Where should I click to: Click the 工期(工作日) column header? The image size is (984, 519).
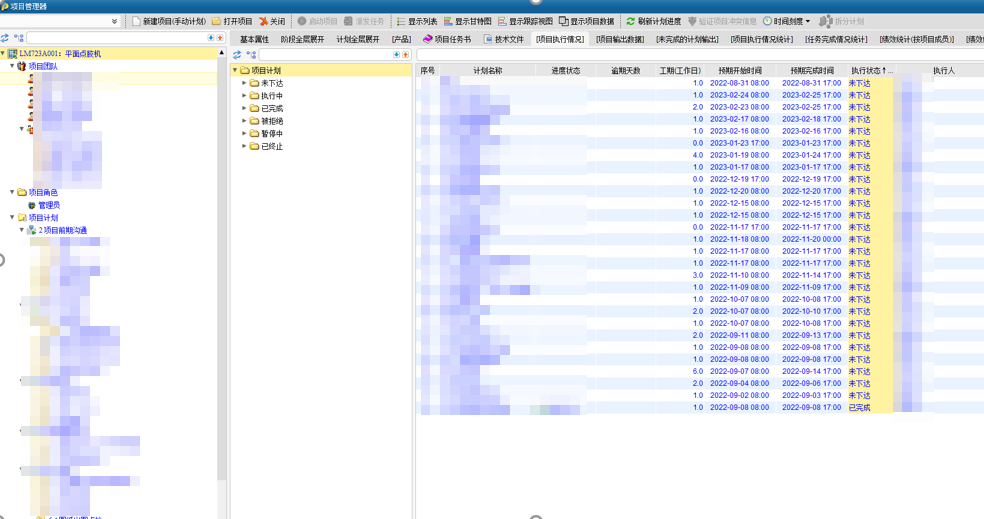click(x=680, y=71)
